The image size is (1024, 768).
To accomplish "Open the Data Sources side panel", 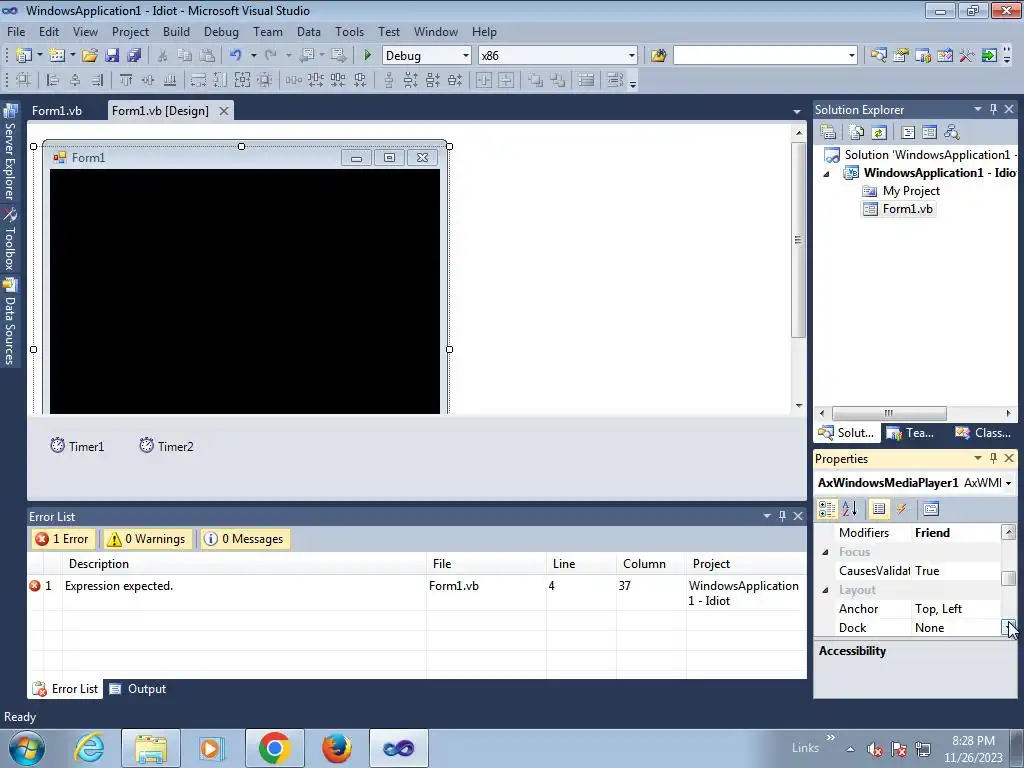I will click(x=10, y=321).
